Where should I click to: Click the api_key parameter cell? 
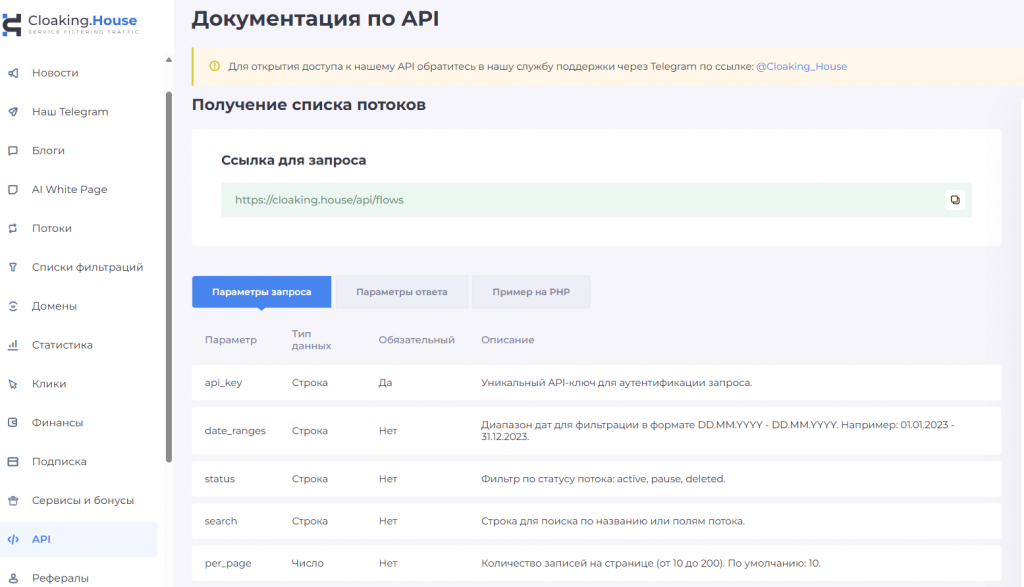pos(223,383)
